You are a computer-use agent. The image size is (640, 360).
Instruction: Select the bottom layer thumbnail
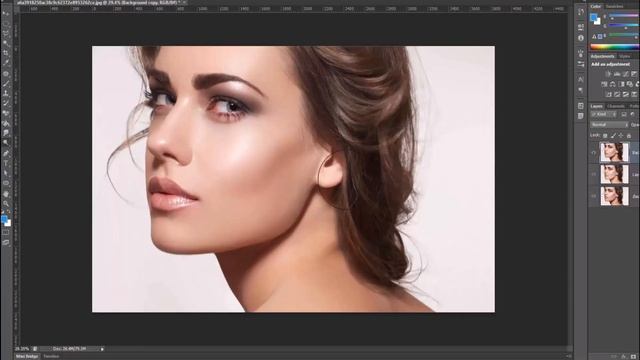(x=614, y=196)
